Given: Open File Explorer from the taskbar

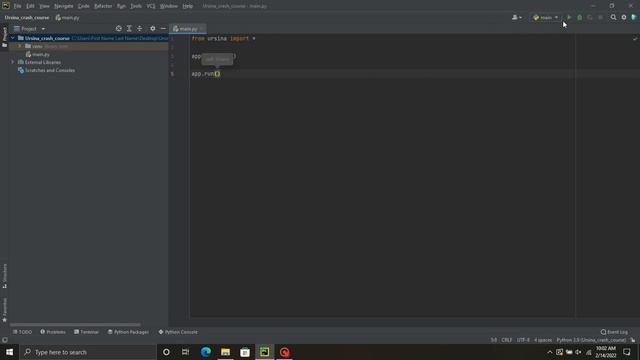Looking at the screenshot, I should coord(225,352).
